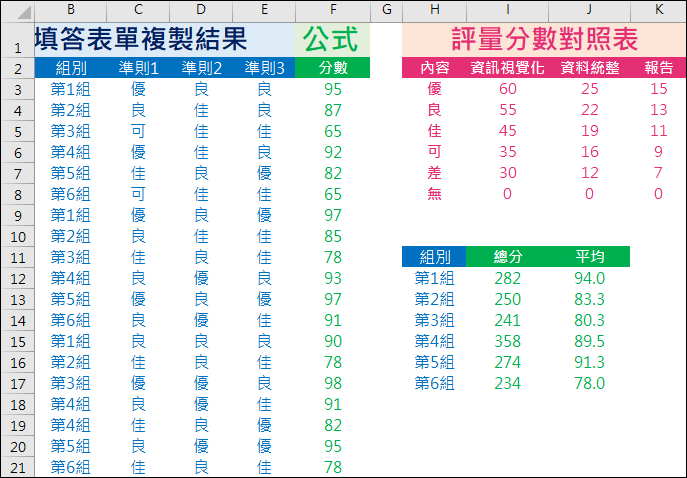The height and width of the screenshot is (478, 687).
Task: Click the 無 grade label cell
Action: [x=435, y=194]
